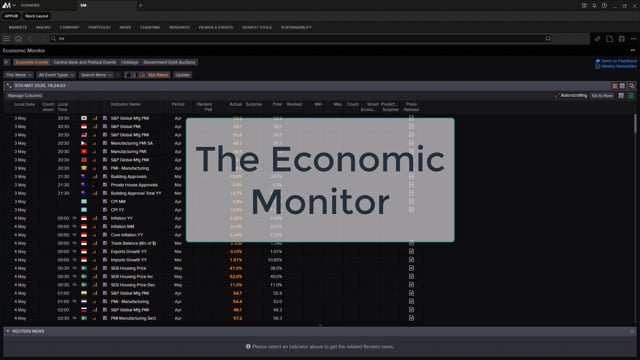Click the Go to Now button
This screenshot has width=640, height=360.
[602, 96]
